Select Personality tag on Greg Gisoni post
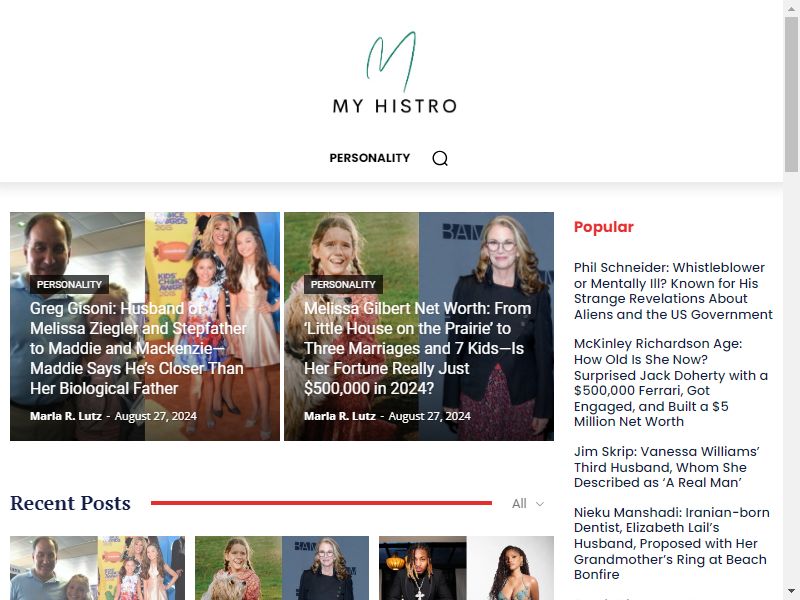 pos(69,284)
